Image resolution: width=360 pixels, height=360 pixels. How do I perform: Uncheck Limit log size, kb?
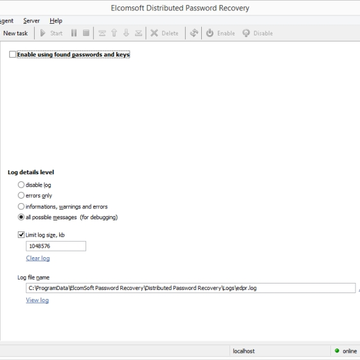click(x=21, y=235)
